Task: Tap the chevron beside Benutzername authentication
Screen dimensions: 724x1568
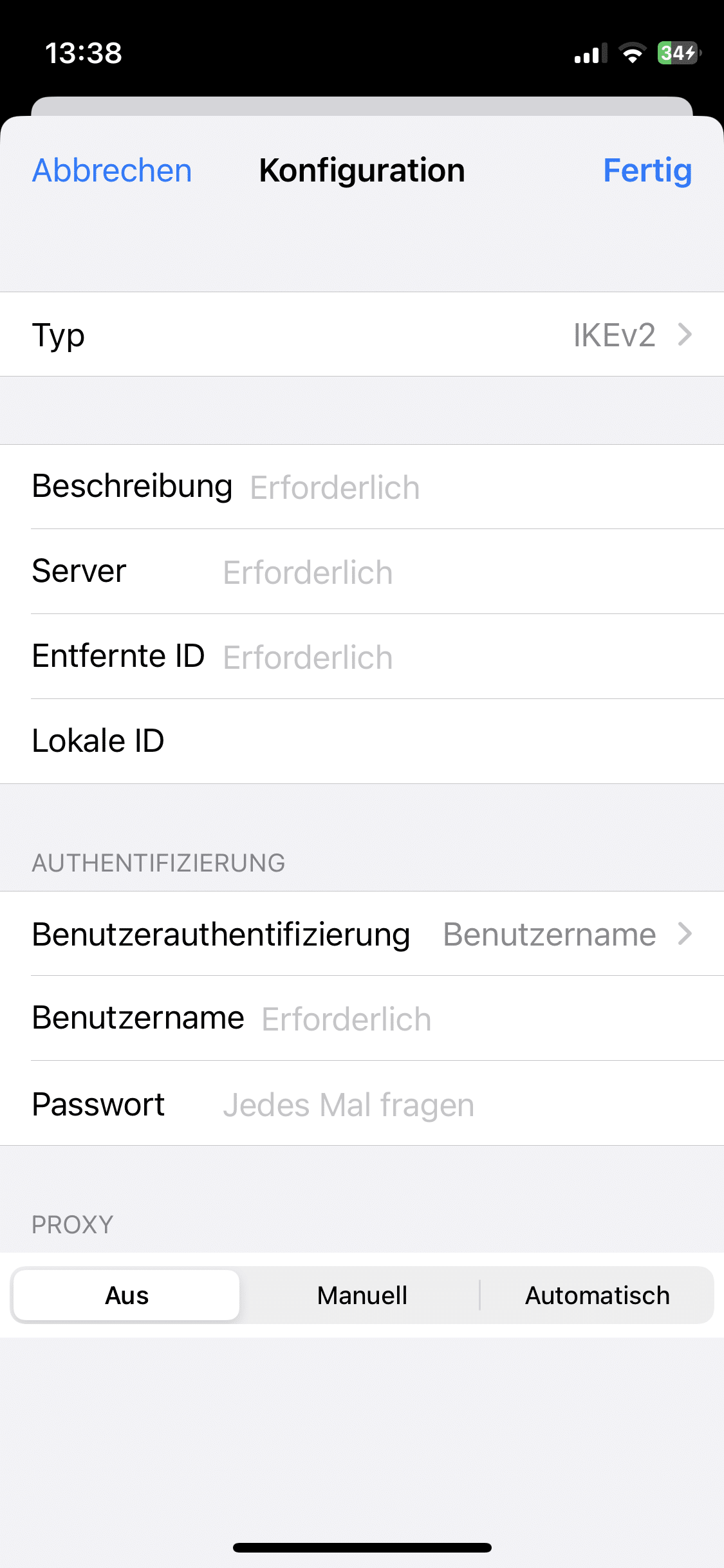Action: pyautogui.click(x=685, y=934)
